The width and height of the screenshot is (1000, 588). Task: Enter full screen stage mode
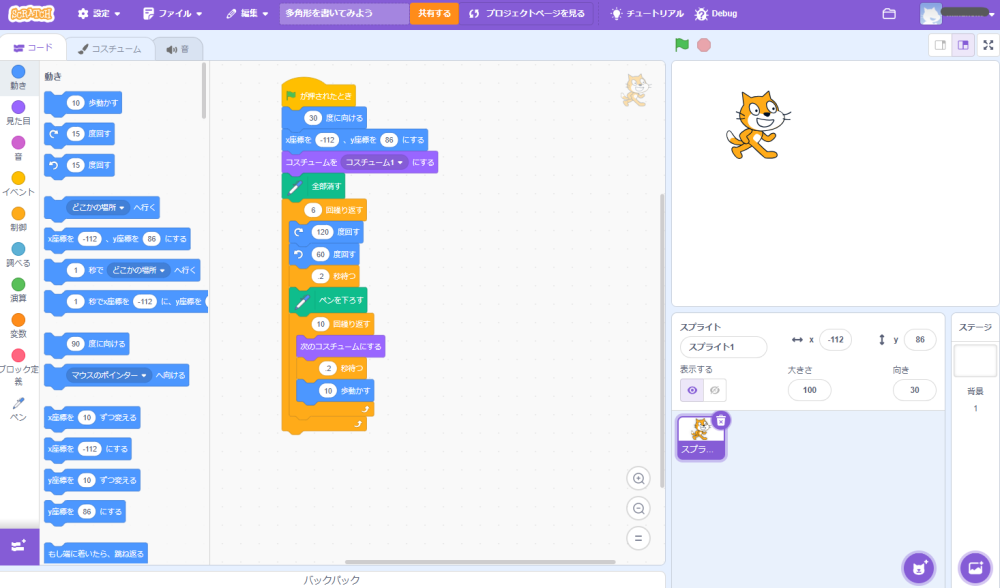coord(987,45)
